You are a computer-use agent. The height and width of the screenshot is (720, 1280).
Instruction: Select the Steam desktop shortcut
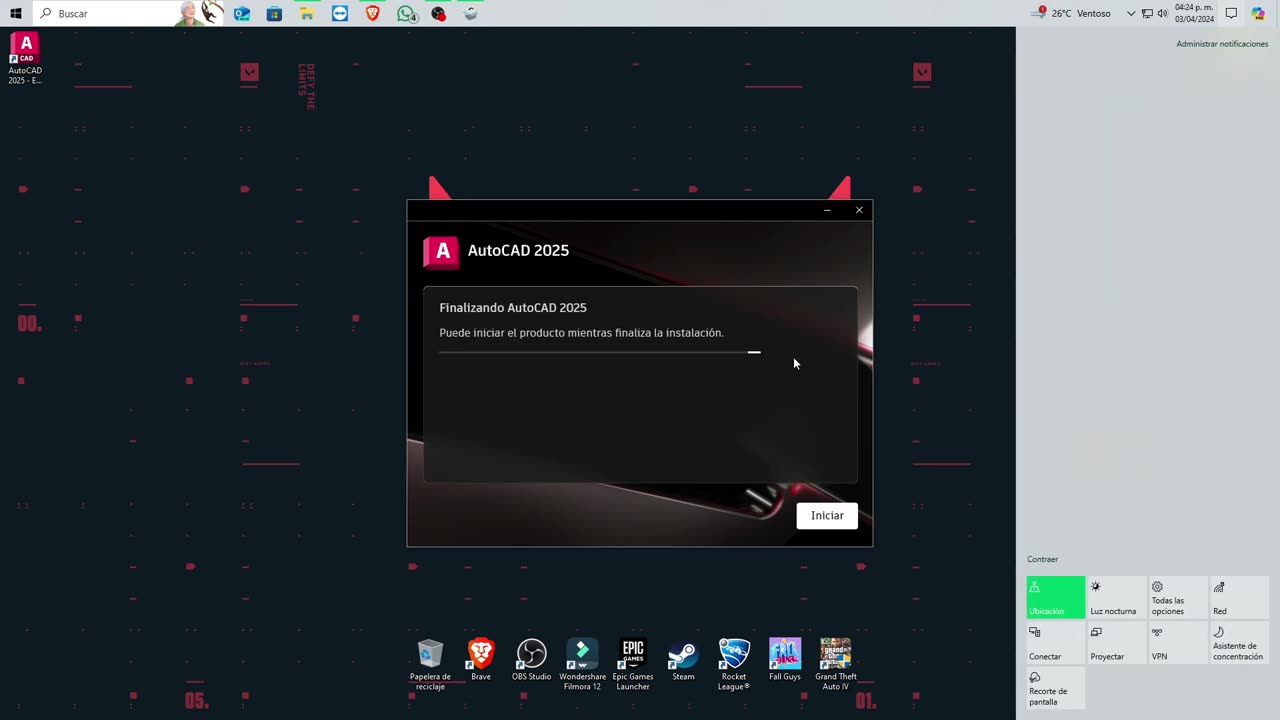tap(683, 660)
